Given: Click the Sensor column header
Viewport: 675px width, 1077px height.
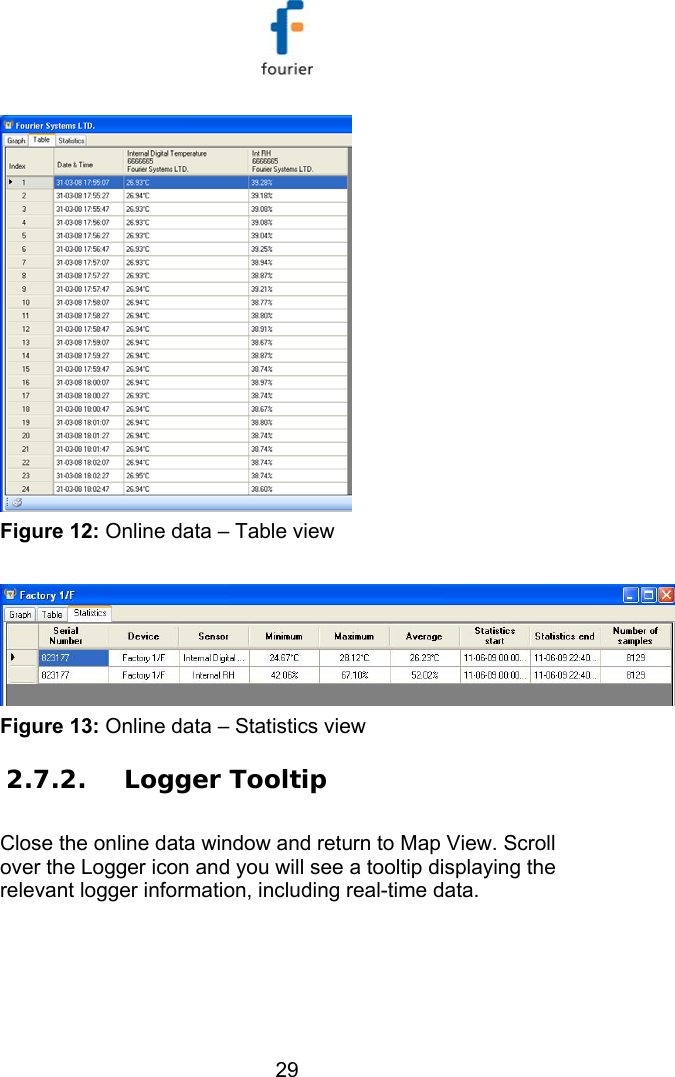Looking at the screenshot, I should point(214,636).
